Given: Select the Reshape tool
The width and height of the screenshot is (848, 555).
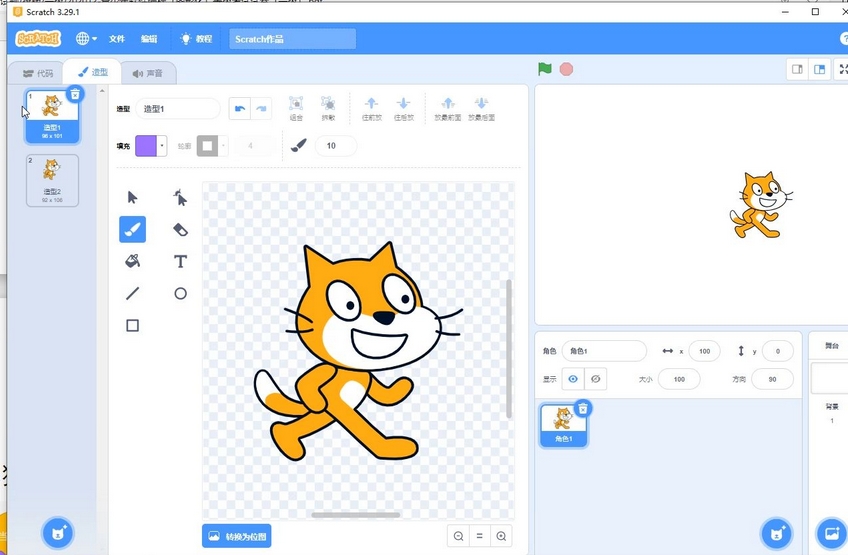Looking at the screenshot, I should coord(180,197).
